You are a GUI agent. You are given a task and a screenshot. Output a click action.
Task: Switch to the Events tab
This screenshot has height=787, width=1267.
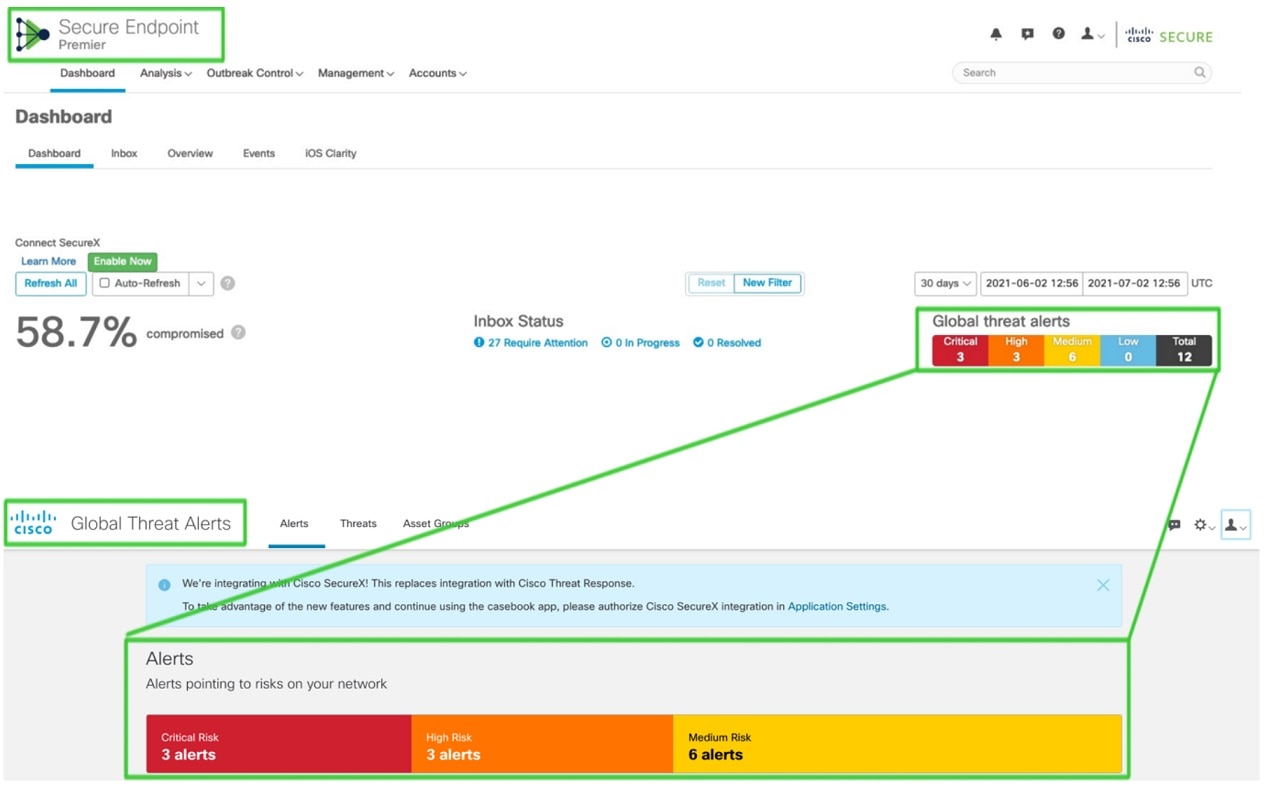[x=259, y=153]
